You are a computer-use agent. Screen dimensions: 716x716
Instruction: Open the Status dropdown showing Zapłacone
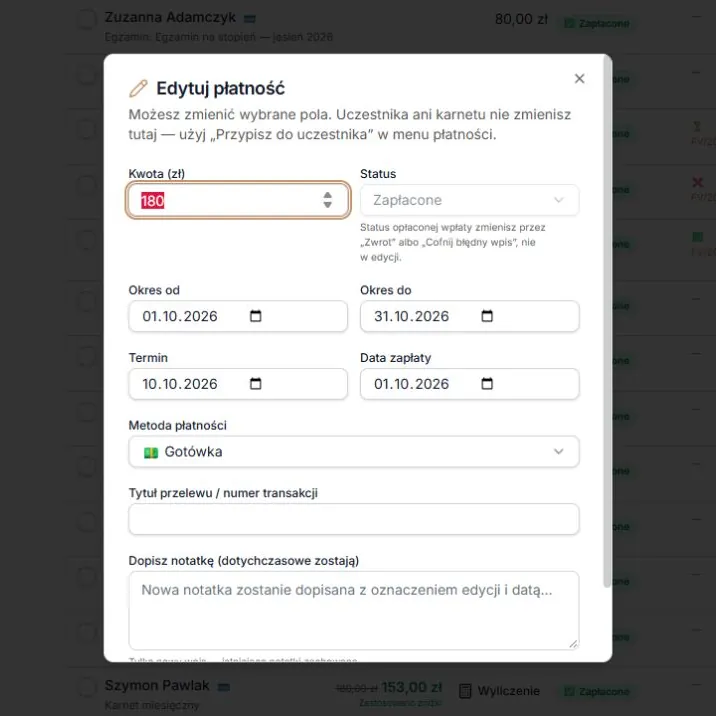tap(469, 200)
